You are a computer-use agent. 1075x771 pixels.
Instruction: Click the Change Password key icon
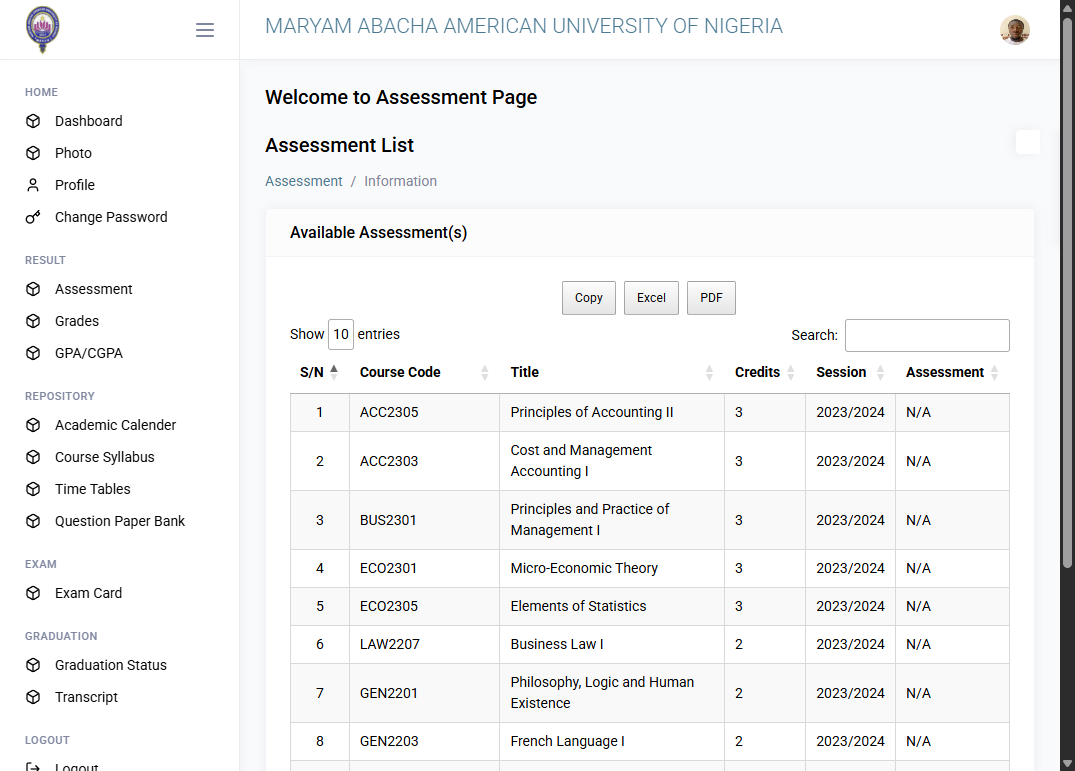(x=33, y=217)
